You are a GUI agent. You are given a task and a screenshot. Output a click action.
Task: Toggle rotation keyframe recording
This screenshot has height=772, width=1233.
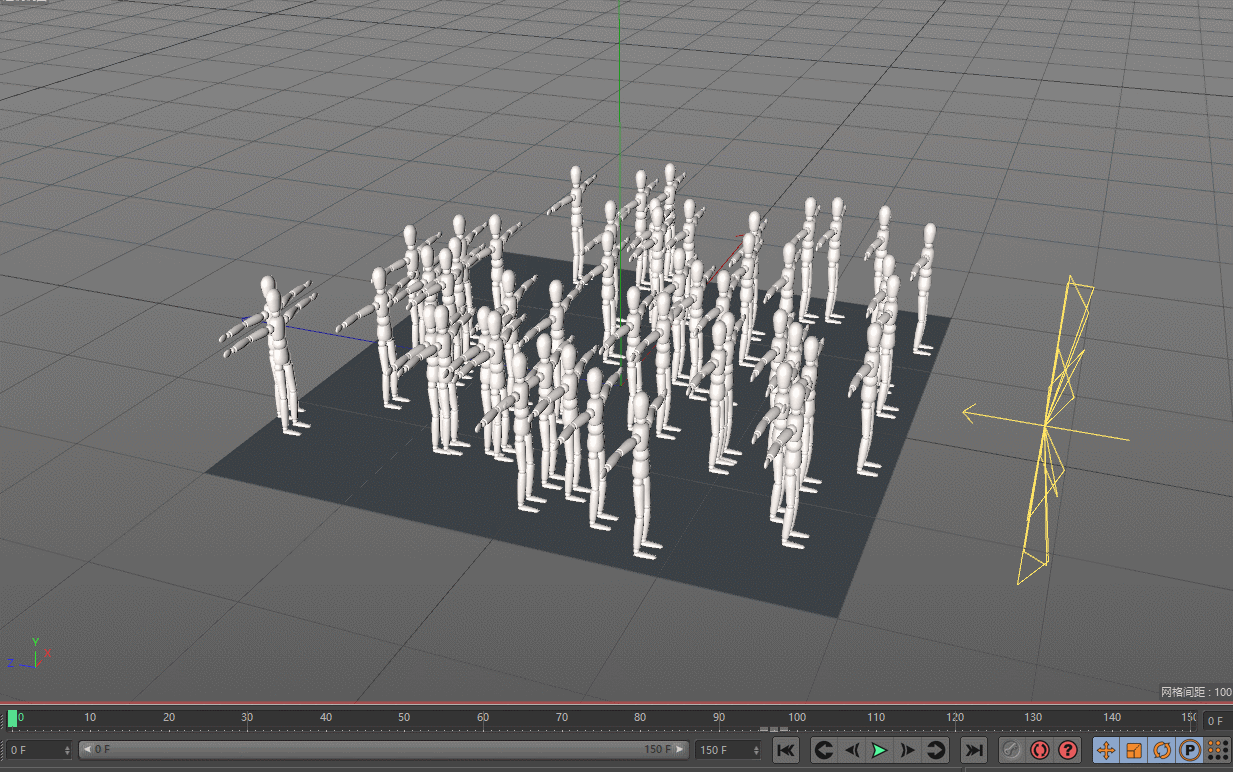(1162, 750)
